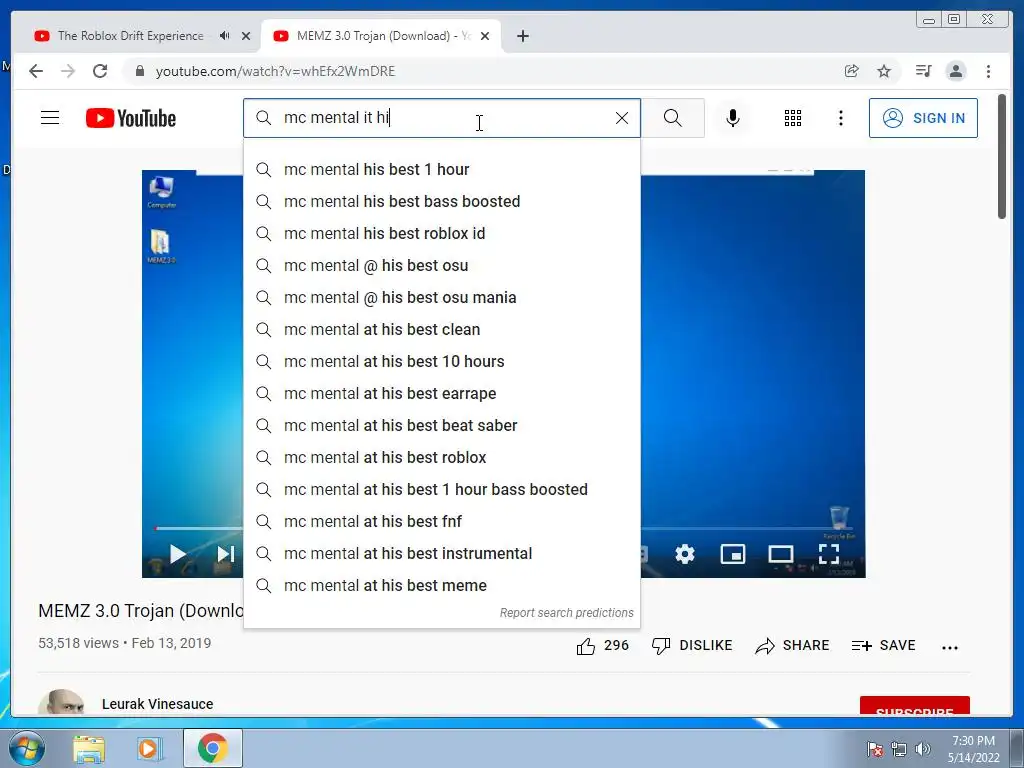The height and width of the screenshot is (768, 1024).
Task: Open Leurak Vinesauce channel avatar
Action: 61,703
